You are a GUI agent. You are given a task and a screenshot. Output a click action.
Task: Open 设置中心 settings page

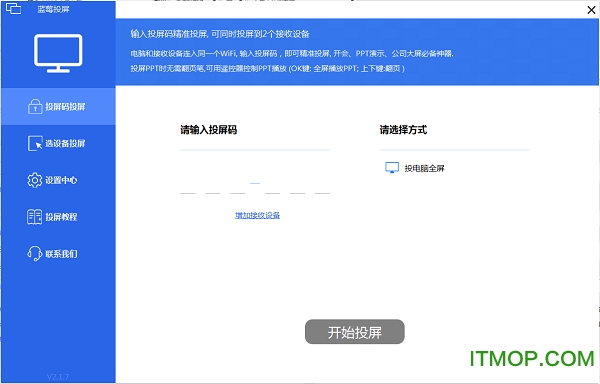coord(58,180)
